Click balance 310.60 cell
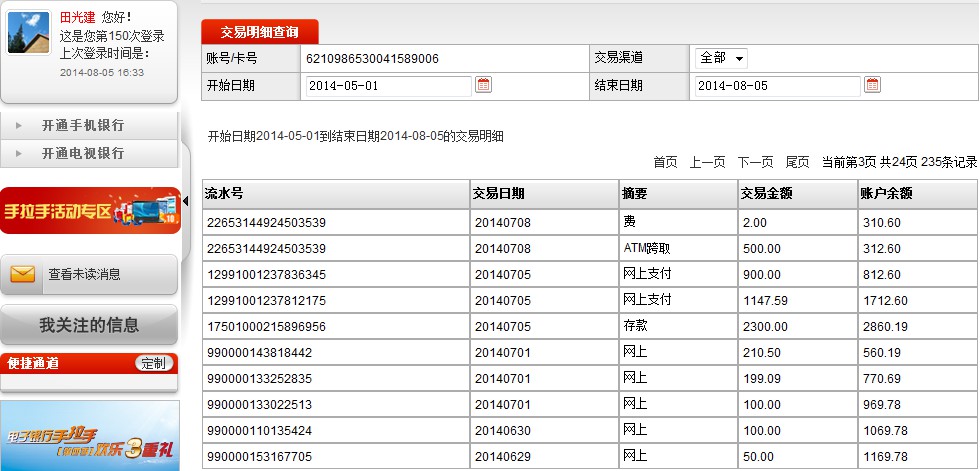 click(918, 222)
